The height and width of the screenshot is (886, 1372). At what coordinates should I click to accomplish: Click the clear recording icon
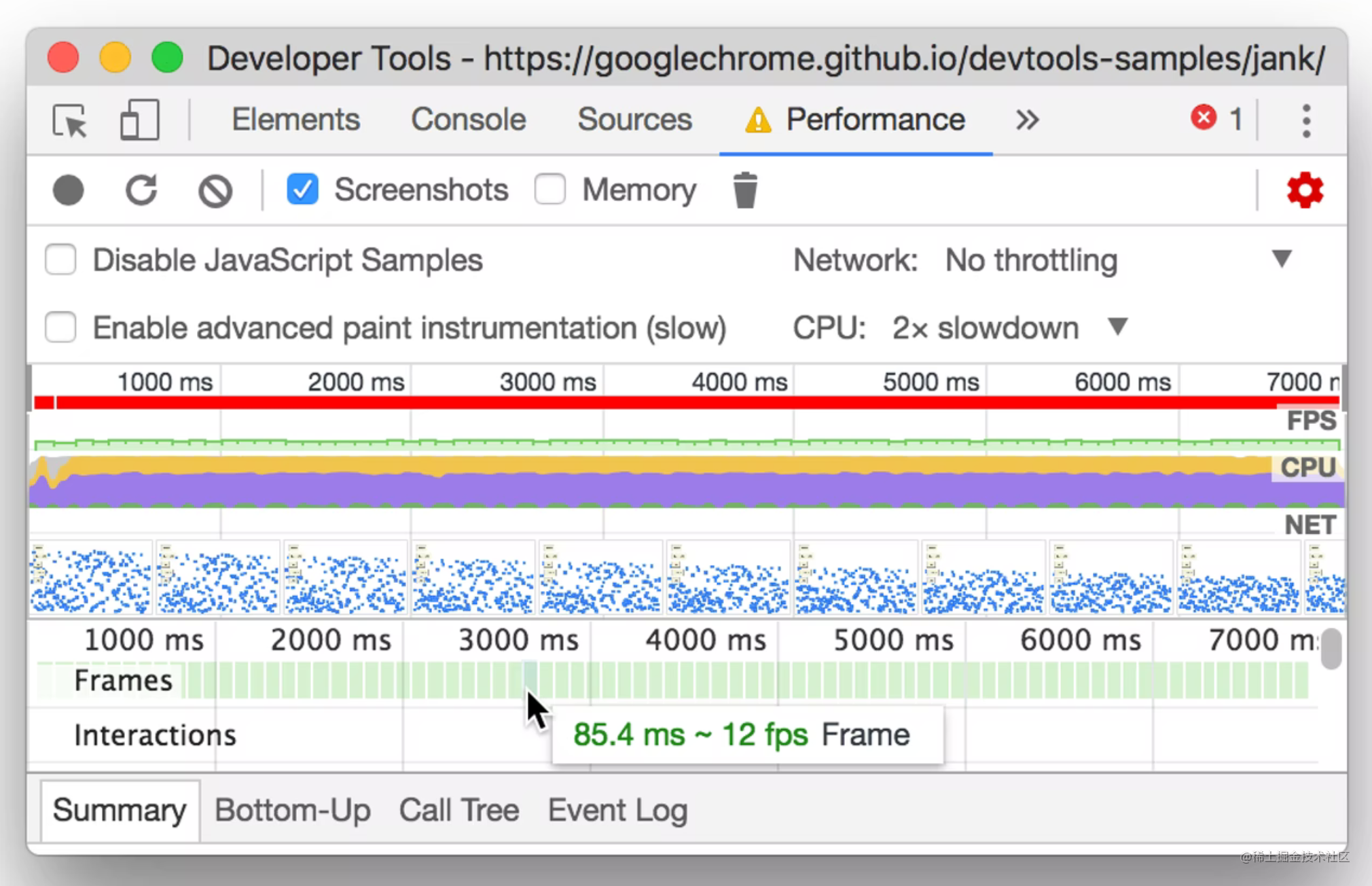pos(215,191)
